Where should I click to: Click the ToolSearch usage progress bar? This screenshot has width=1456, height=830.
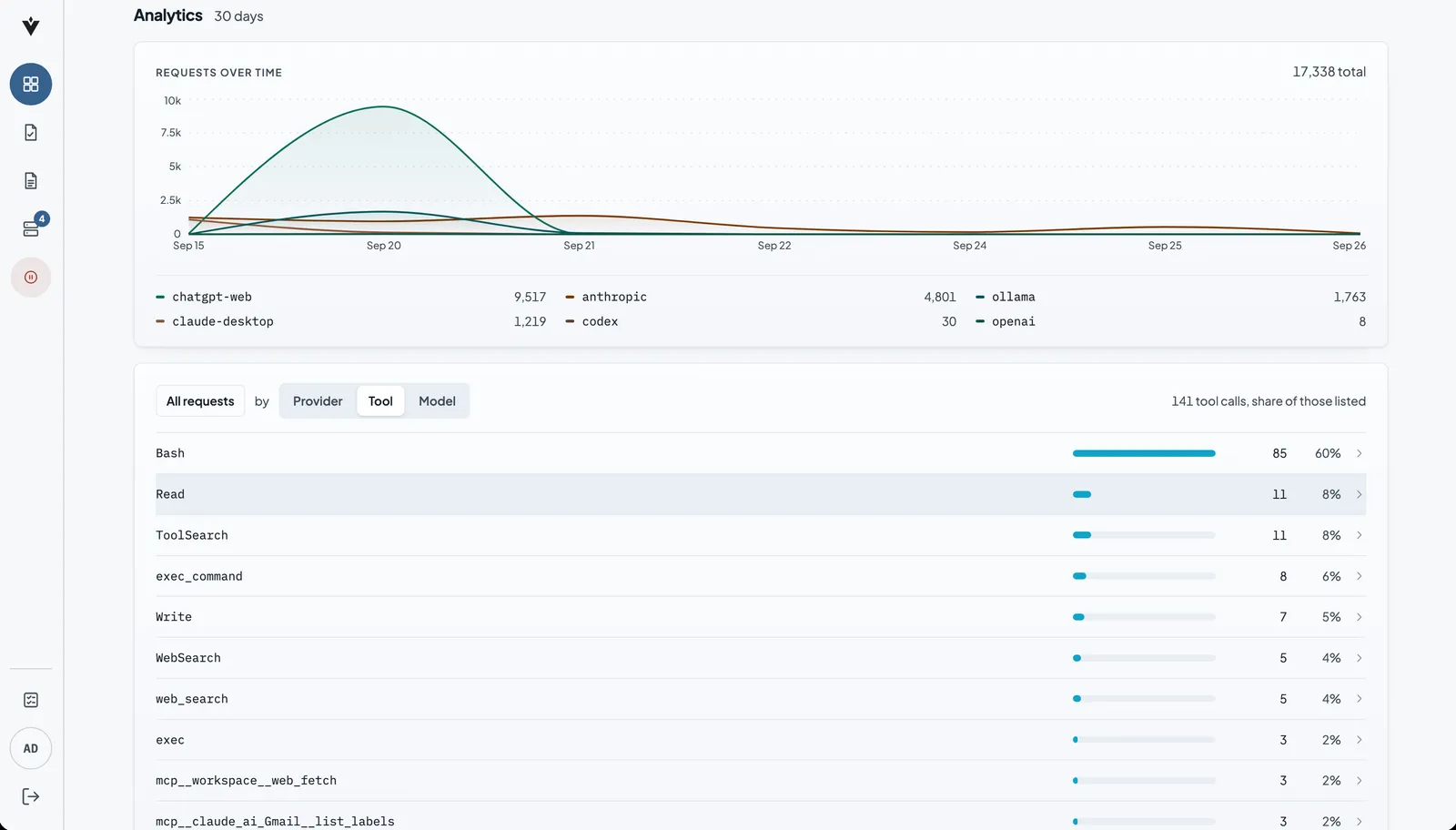point(1144,535)
